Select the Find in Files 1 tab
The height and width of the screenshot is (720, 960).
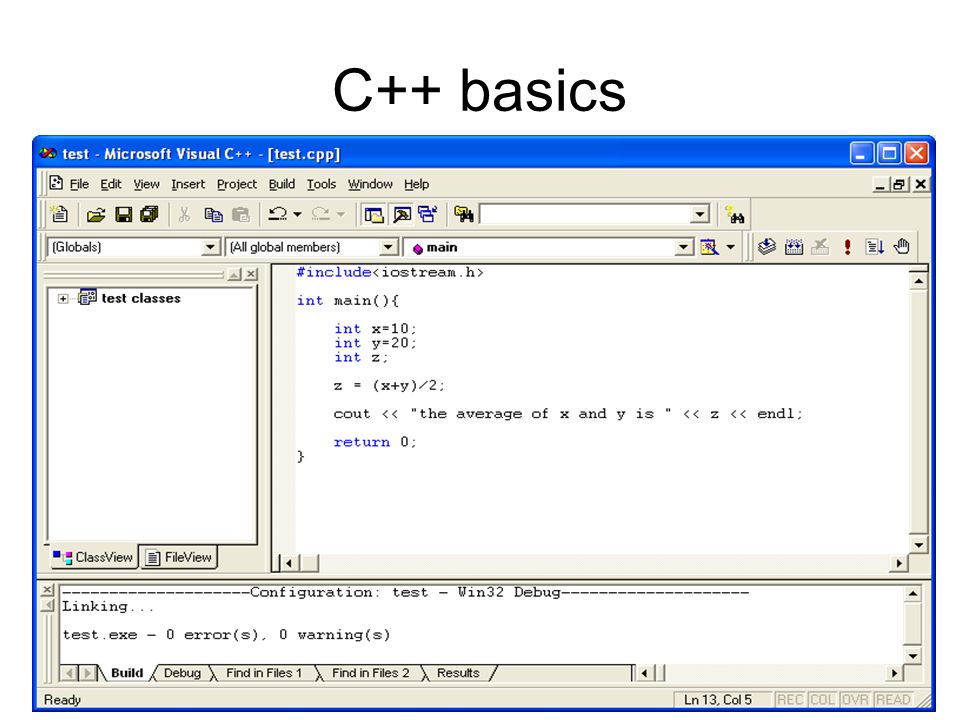point(264,673)
